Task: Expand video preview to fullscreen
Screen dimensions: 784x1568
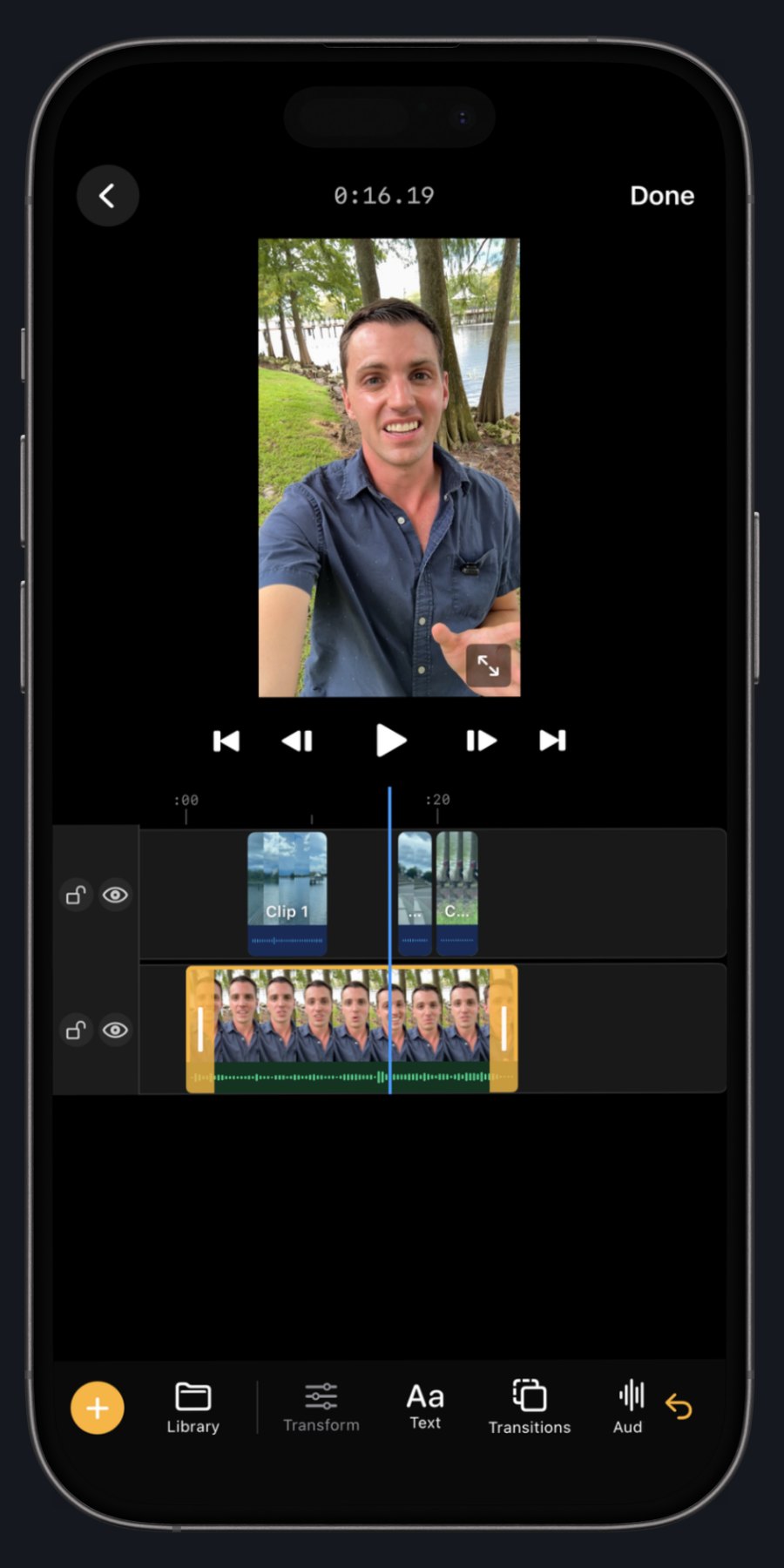Action: pyautogui.click(x=488, y=666)
